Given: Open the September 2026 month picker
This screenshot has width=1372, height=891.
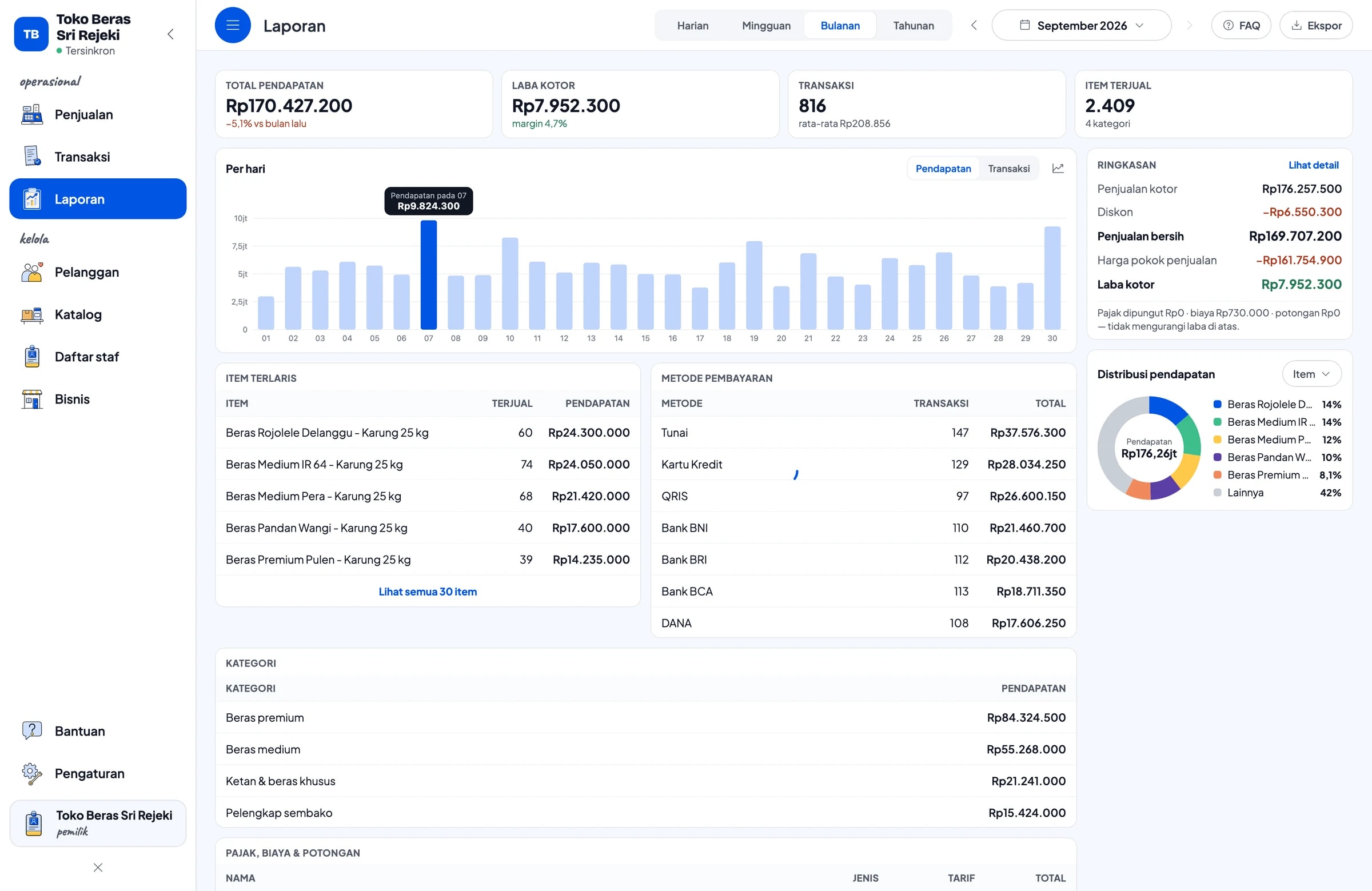Looking at the screenshot, I should 1082,25.
